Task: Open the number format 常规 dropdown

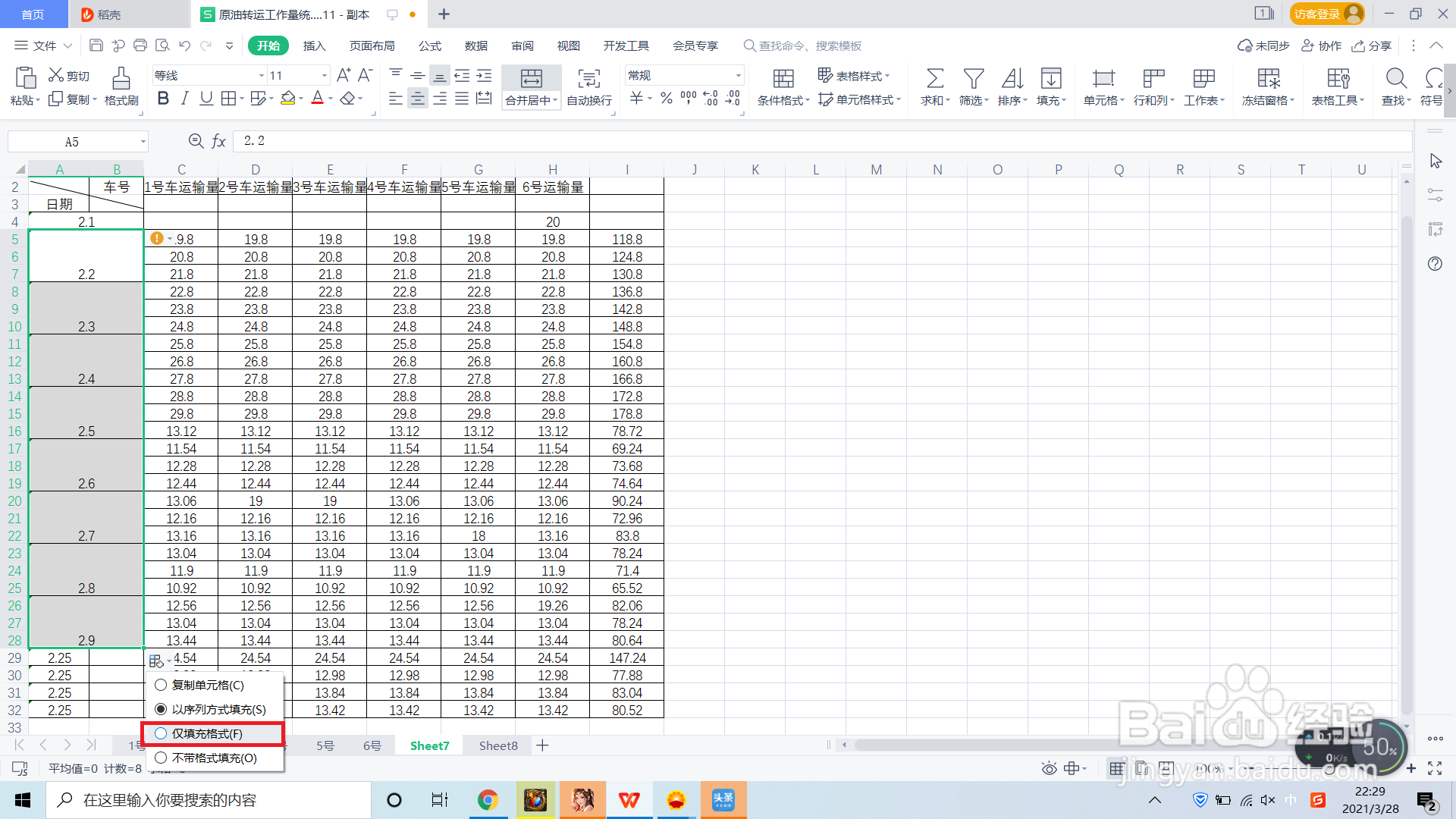Action: tap(738, 75)
